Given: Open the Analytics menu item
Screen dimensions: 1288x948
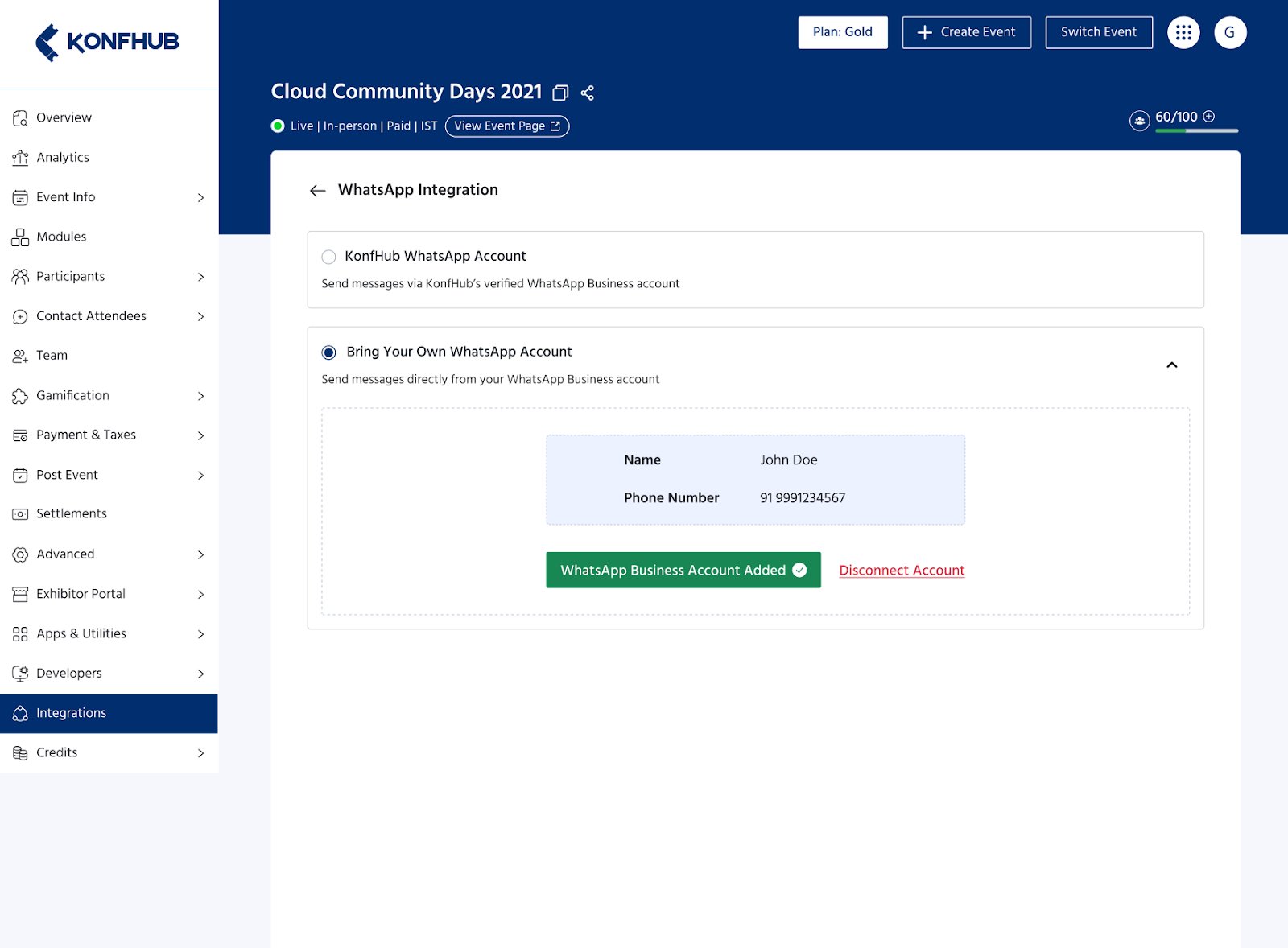Looking at the screenshot, I should pos(109,158).
